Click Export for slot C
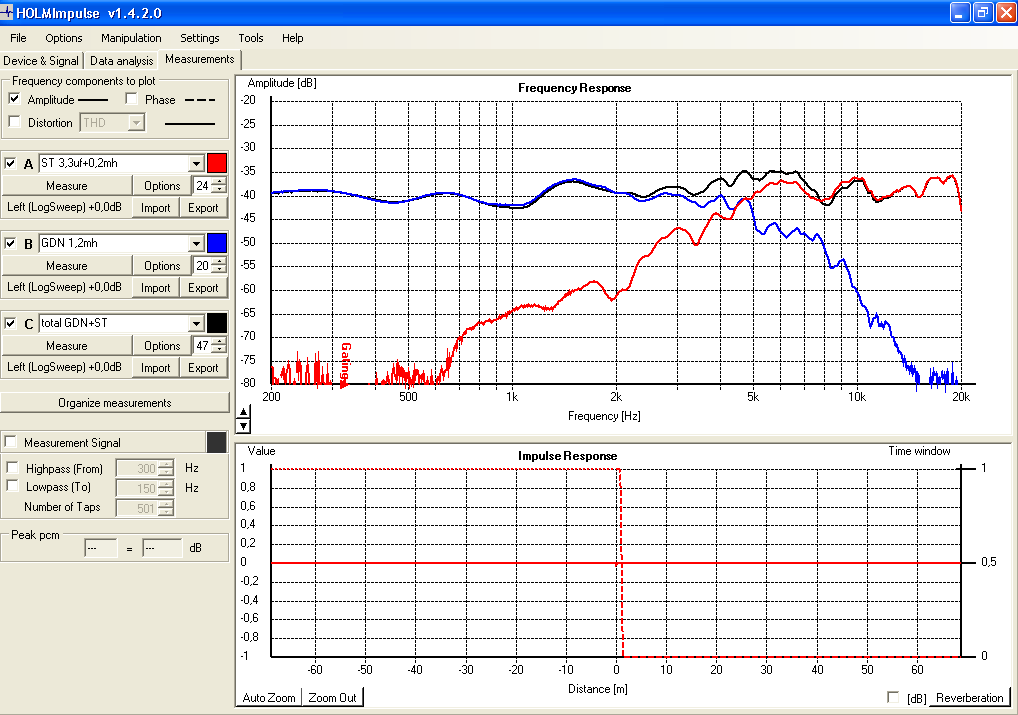The image size is (1018, 715). click(x=203, y=368)
